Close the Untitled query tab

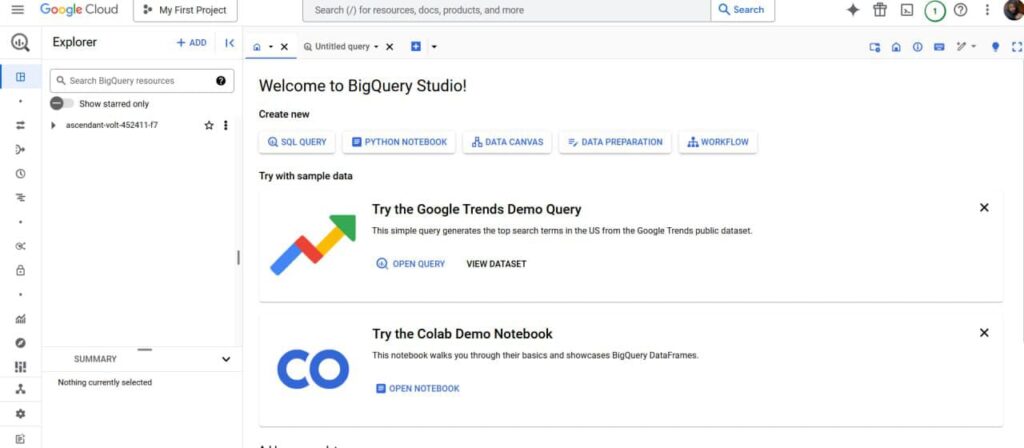390,47
